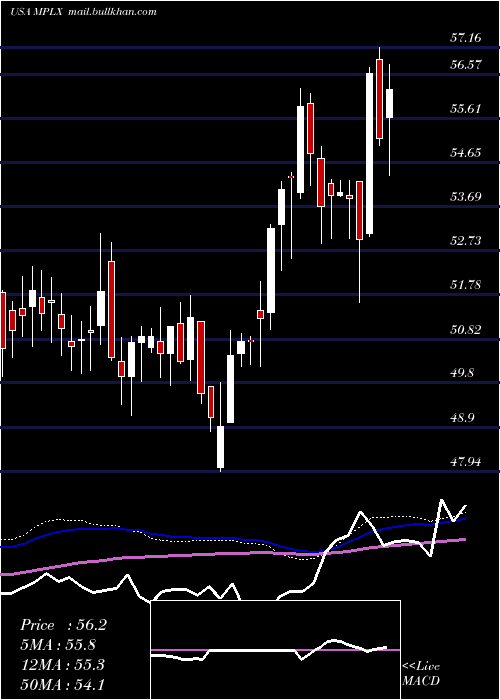Image resolution: width=500 pixels, height=700 pixels.
Task: Click the 56.57 price level label
Action: (x=465, y=65)
